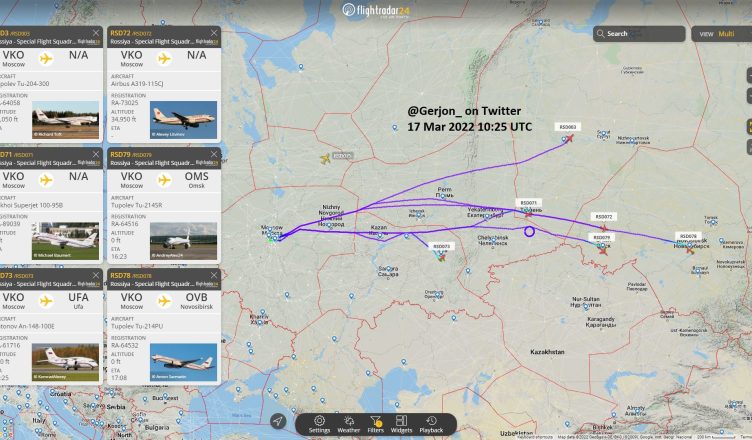This screenshot has height=440, width=752.
Task: Click the location arrow compass button
Action: coord(277,421)
